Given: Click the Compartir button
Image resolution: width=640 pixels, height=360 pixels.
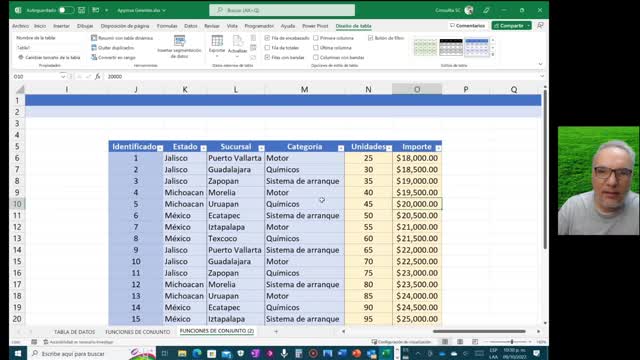Looking at the screenshot, I should click(511, 26).
